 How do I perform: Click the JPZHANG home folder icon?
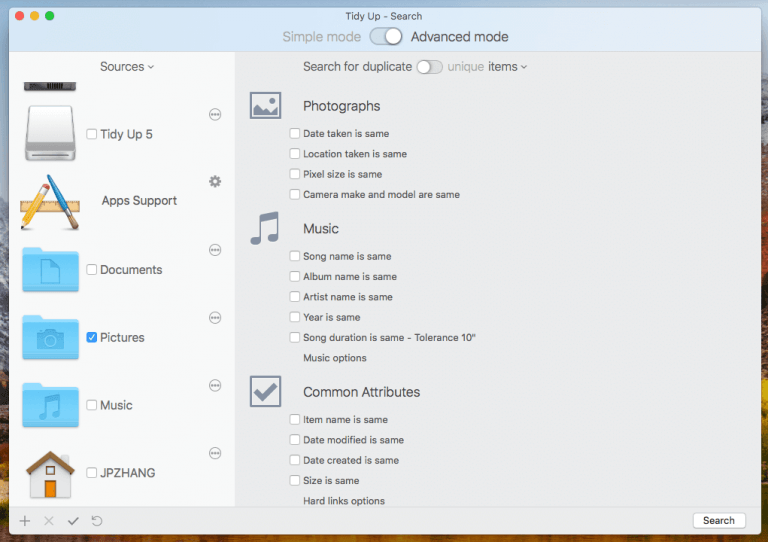pos(50,474)
